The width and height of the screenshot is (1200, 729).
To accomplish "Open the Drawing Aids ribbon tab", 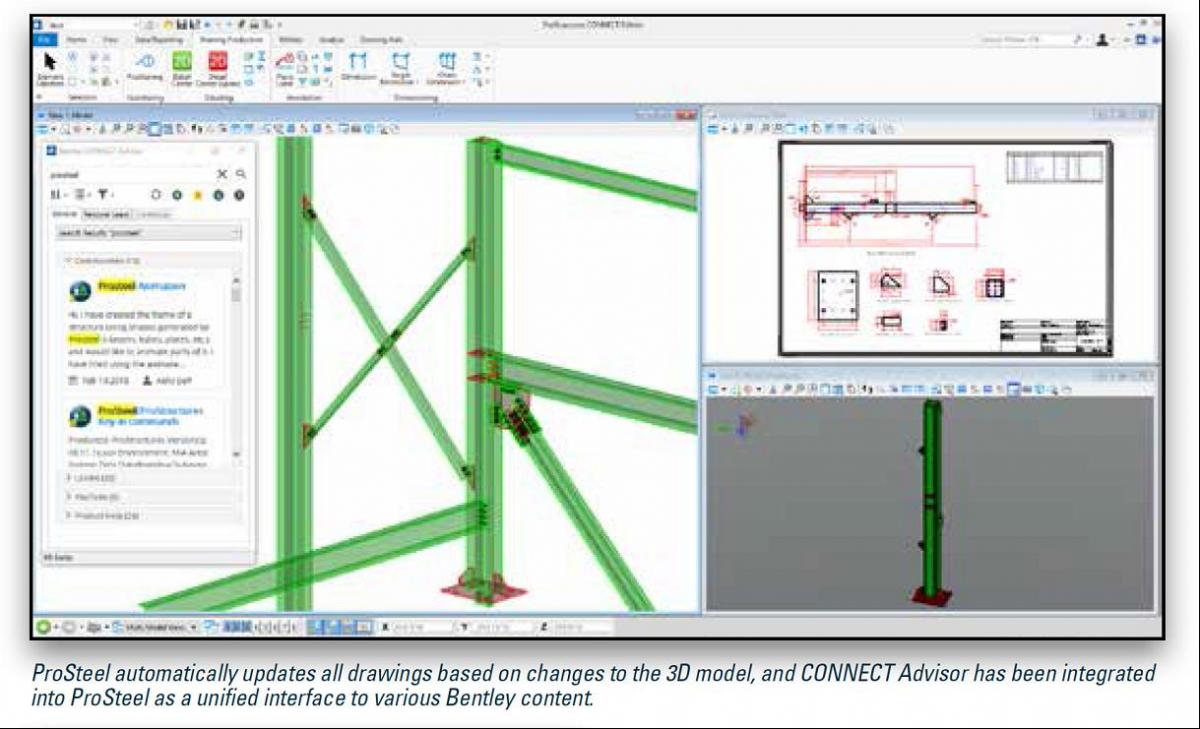I will pos(380,39).
